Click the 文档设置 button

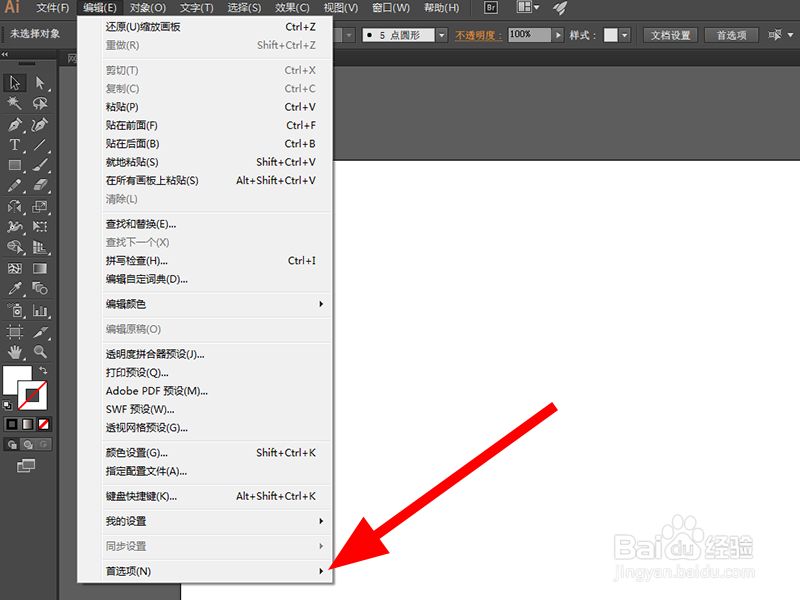tap(672, 35)
